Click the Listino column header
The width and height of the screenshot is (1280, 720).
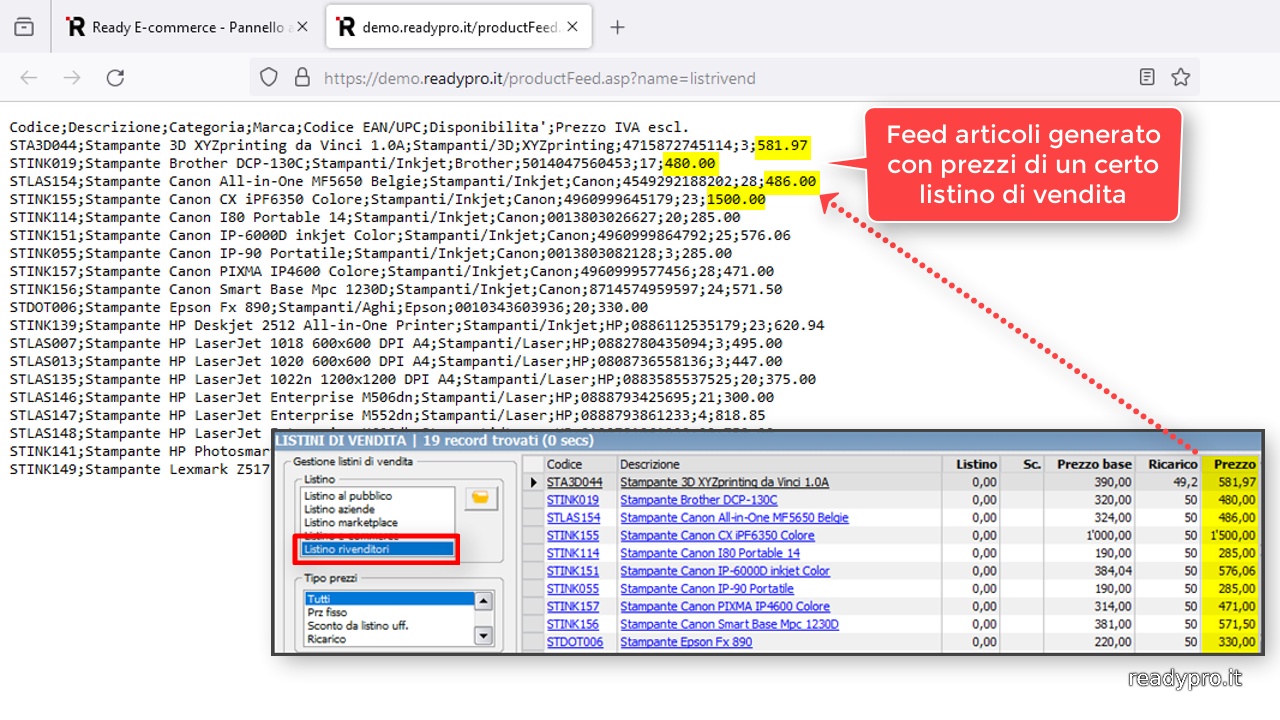point(972,464)
